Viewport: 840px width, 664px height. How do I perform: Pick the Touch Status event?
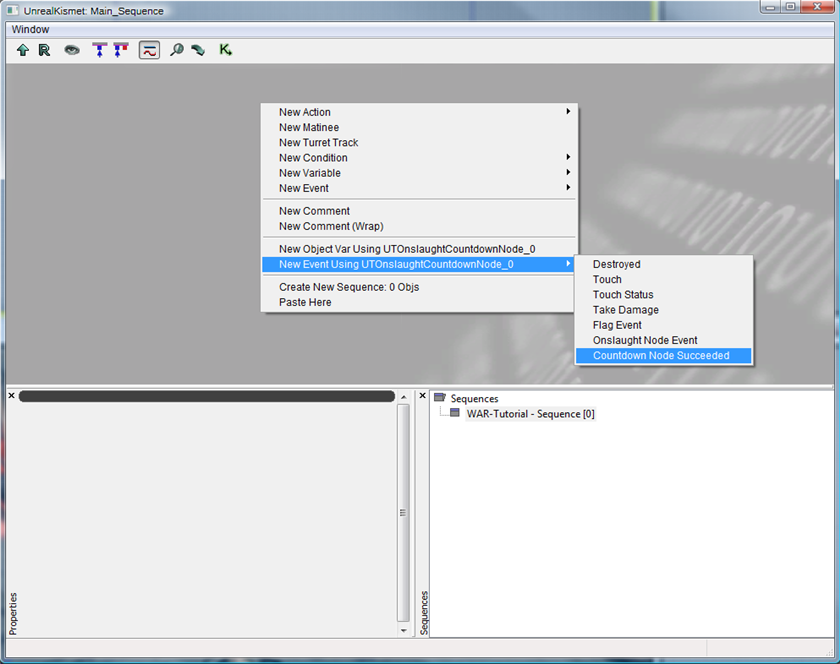point(664,295)
